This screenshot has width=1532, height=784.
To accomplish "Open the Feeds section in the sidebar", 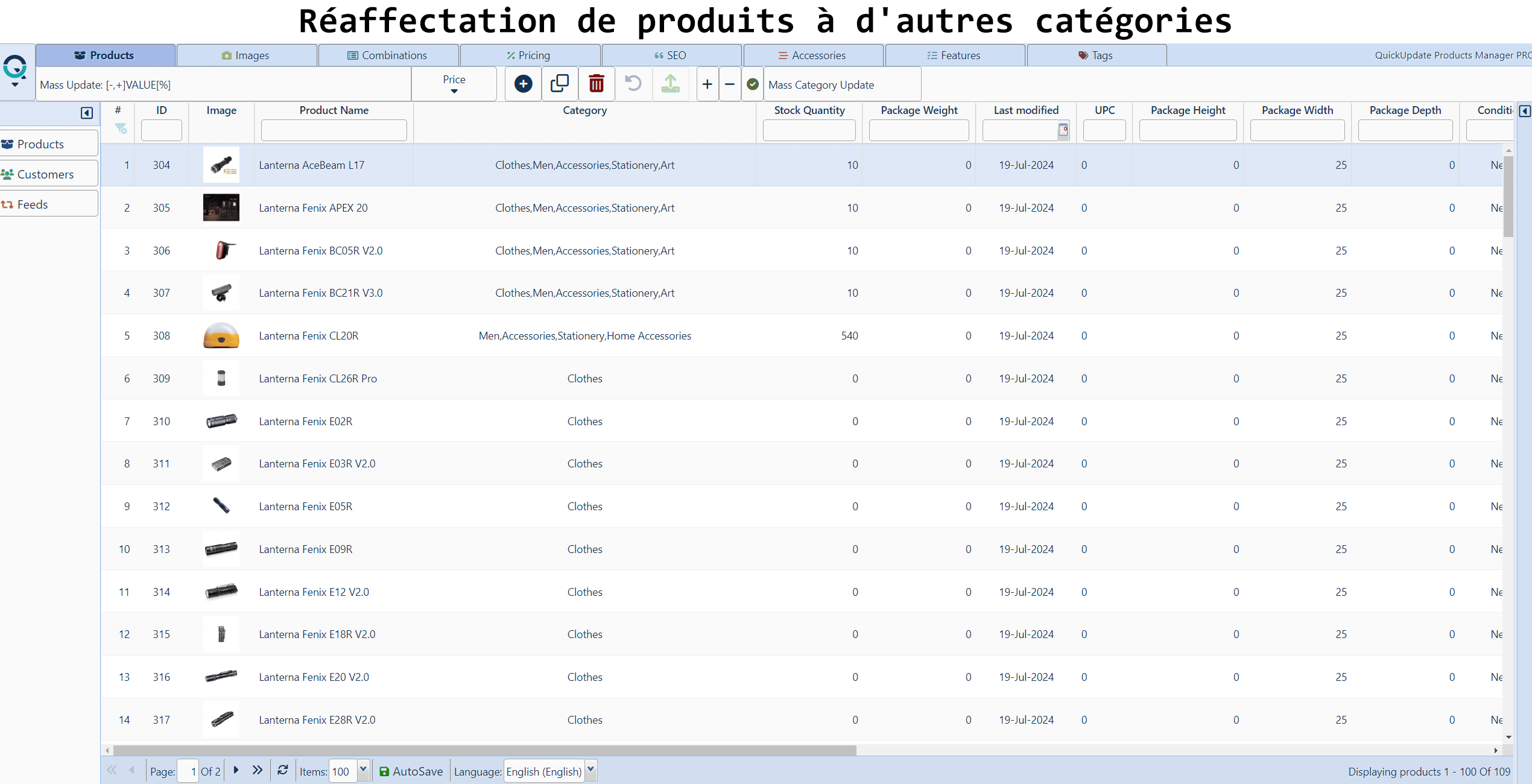I will (33, 204).
